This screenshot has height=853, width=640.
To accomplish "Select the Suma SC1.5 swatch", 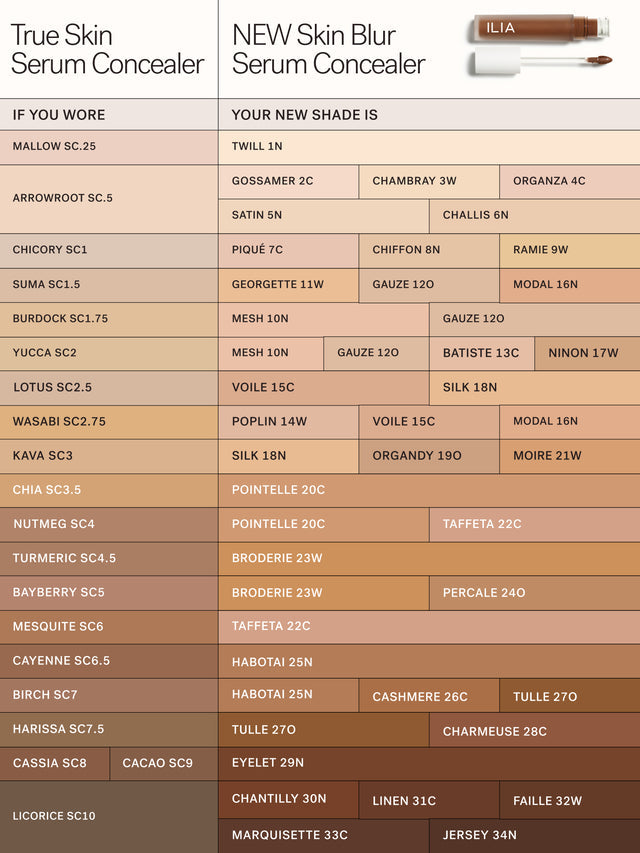I will coord(109,285).
